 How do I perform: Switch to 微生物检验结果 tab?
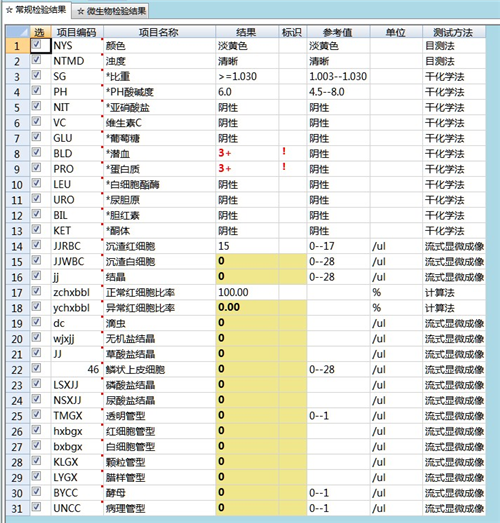(111, 11)
